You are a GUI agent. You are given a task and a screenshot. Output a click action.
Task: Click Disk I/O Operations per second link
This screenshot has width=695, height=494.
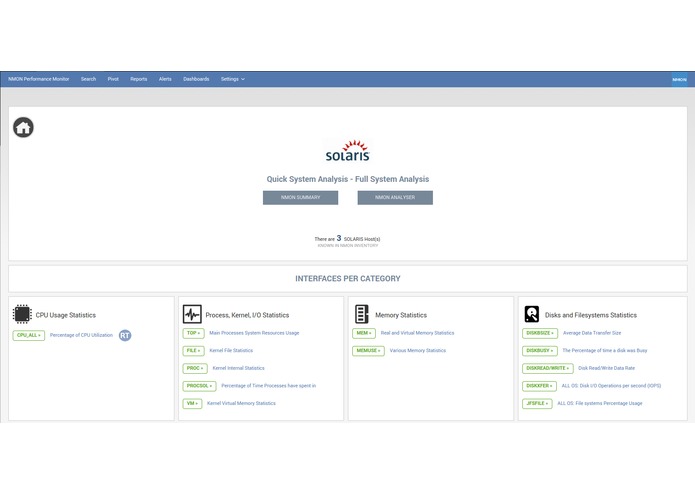tap(611, 386)
